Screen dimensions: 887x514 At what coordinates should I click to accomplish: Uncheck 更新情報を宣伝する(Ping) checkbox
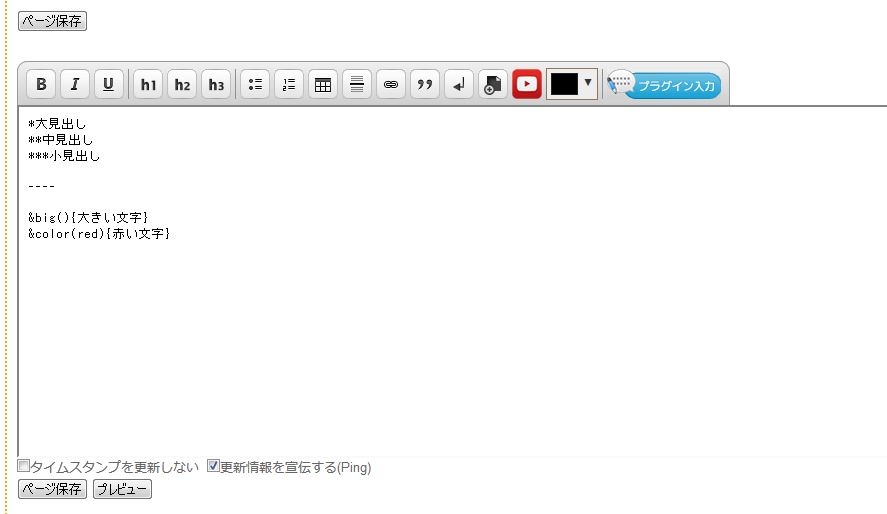point(213,466)
